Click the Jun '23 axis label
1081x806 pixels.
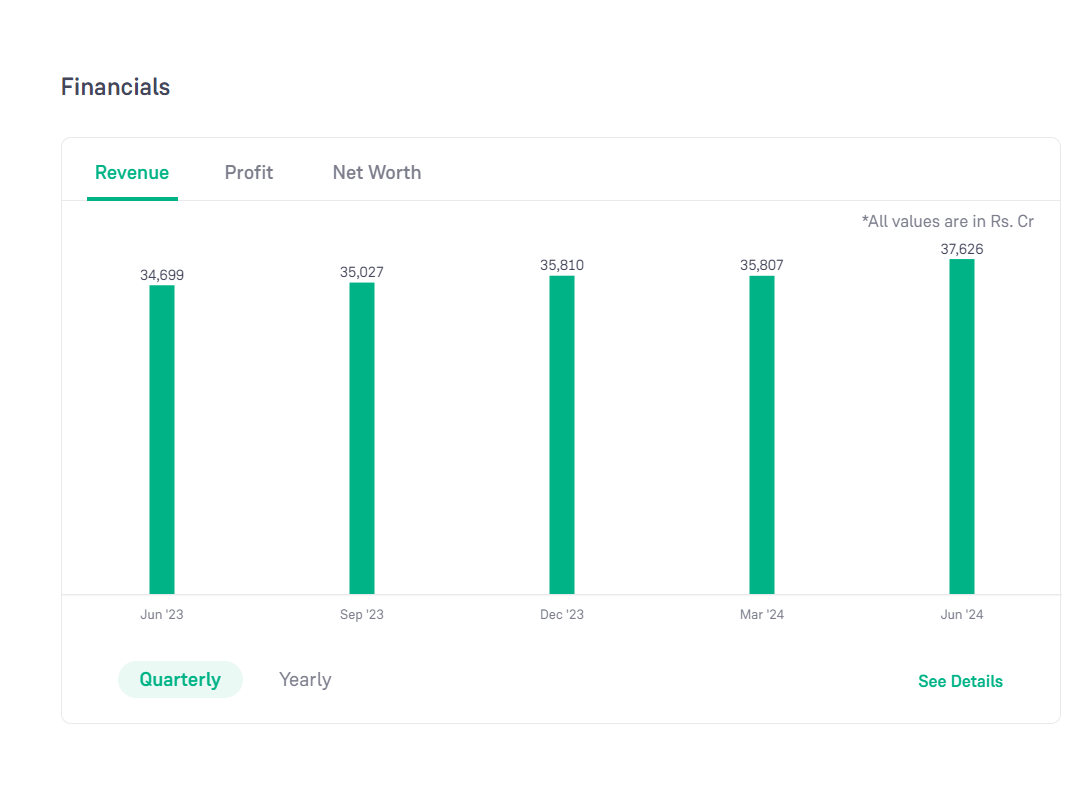coord(162,614)
